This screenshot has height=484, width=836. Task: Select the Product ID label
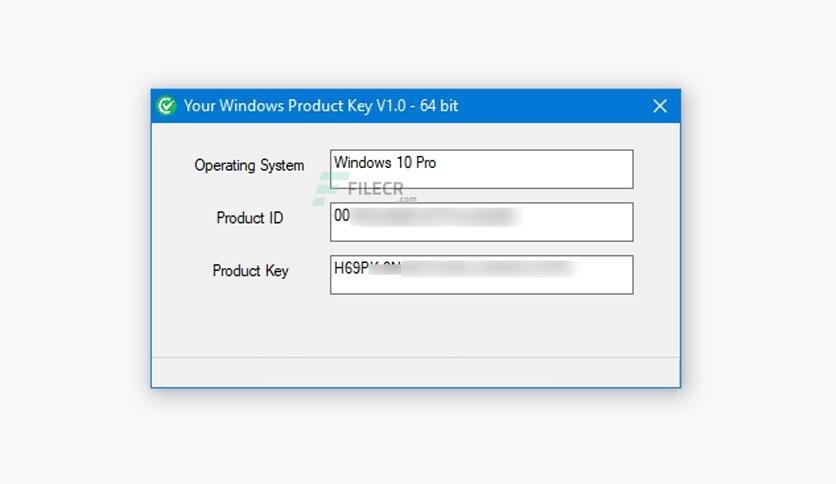pos(250,217)
